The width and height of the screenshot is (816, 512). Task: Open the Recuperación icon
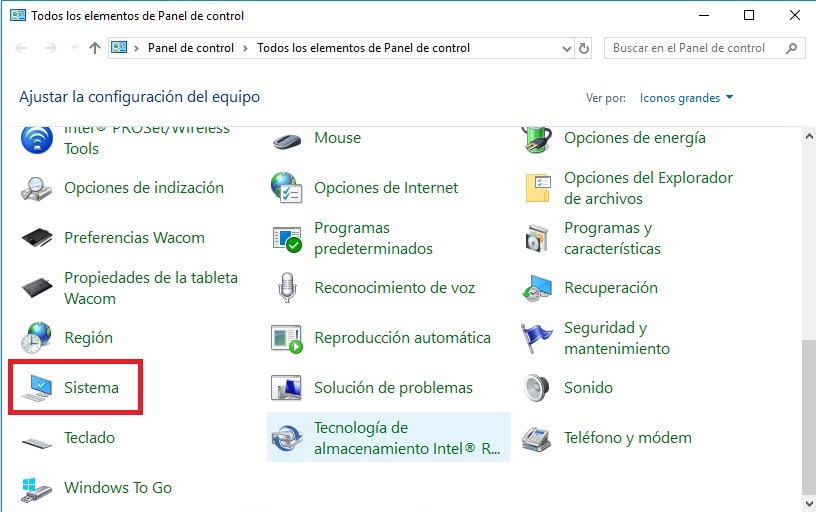pos(537,288)
